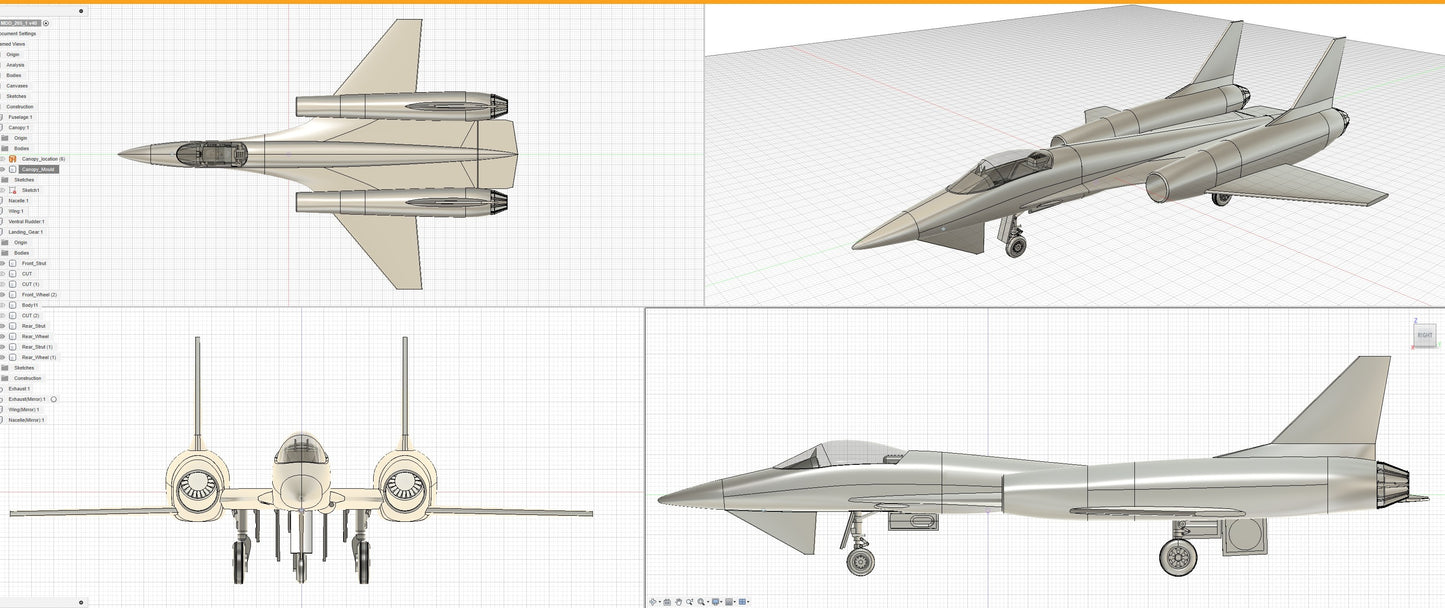
Task: Open the Orbit tool dropdown arrow
Action: coord(660,602)
